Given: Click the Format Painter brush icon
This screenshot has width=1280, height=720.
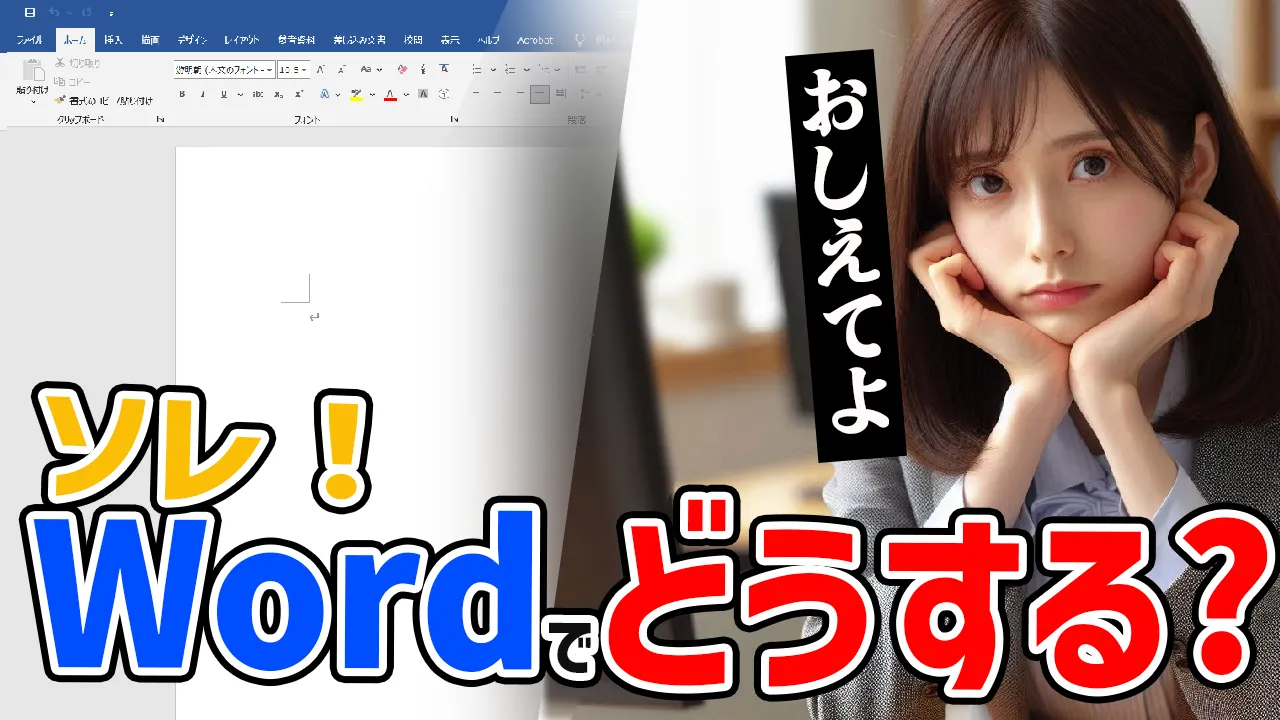Looking at the screenshot, I should (x=60, y=100).
